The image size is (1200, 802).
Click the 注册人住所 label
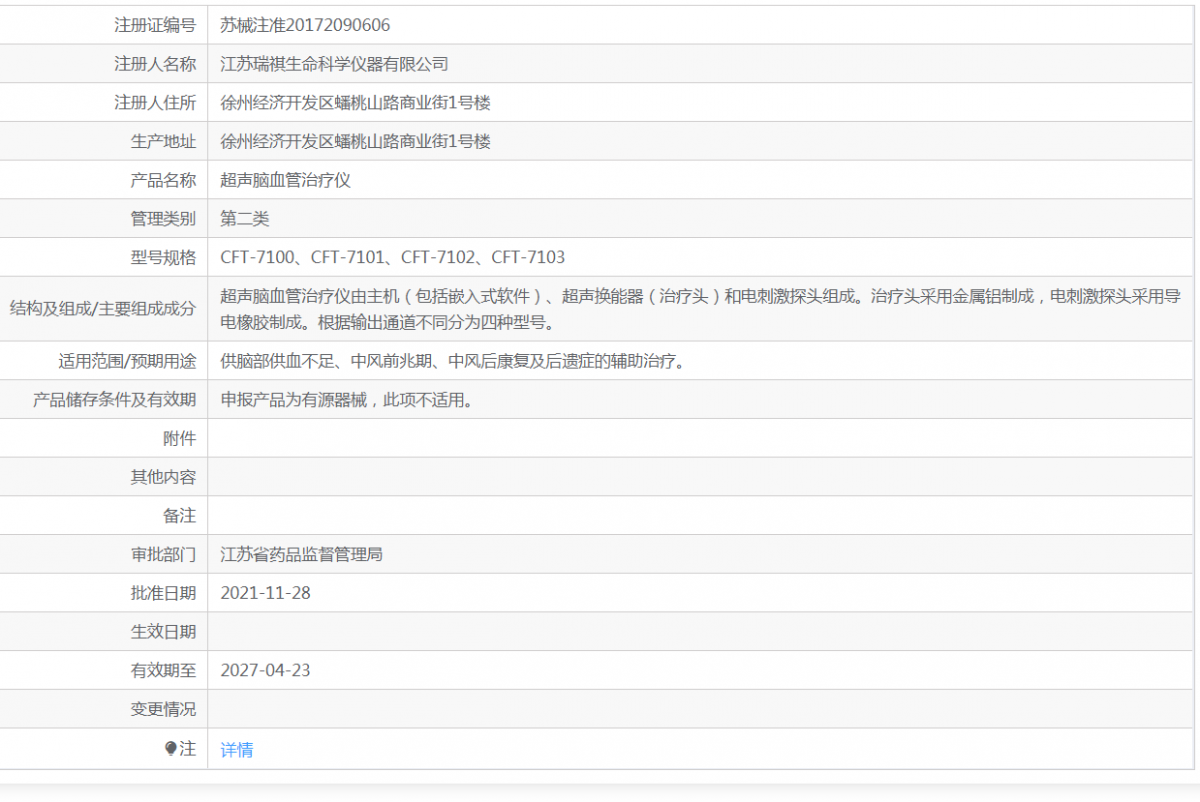pyautogui.click(x=155, y=103)
